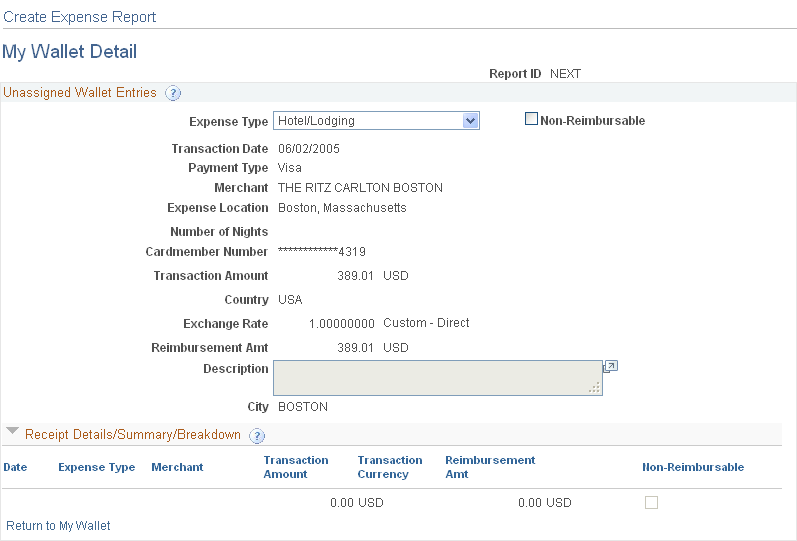This screenshot has height=541, width=797.
Task: Tick the Non-Reimbursable checkbox near Expense Type
Action: tap(531, 119)
